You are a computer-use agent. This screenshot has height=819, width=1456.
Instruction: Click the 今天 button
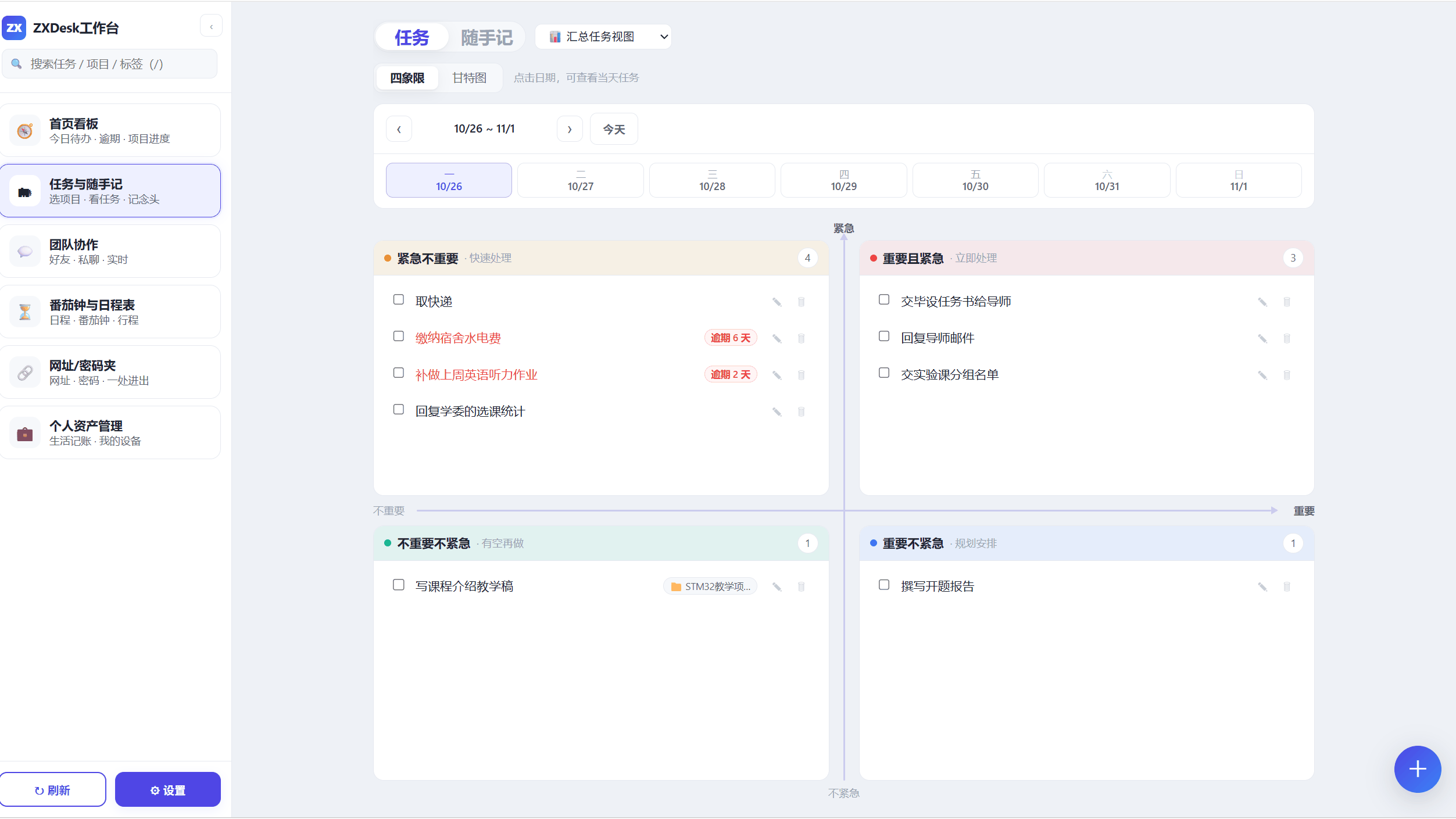click(614, 129)
